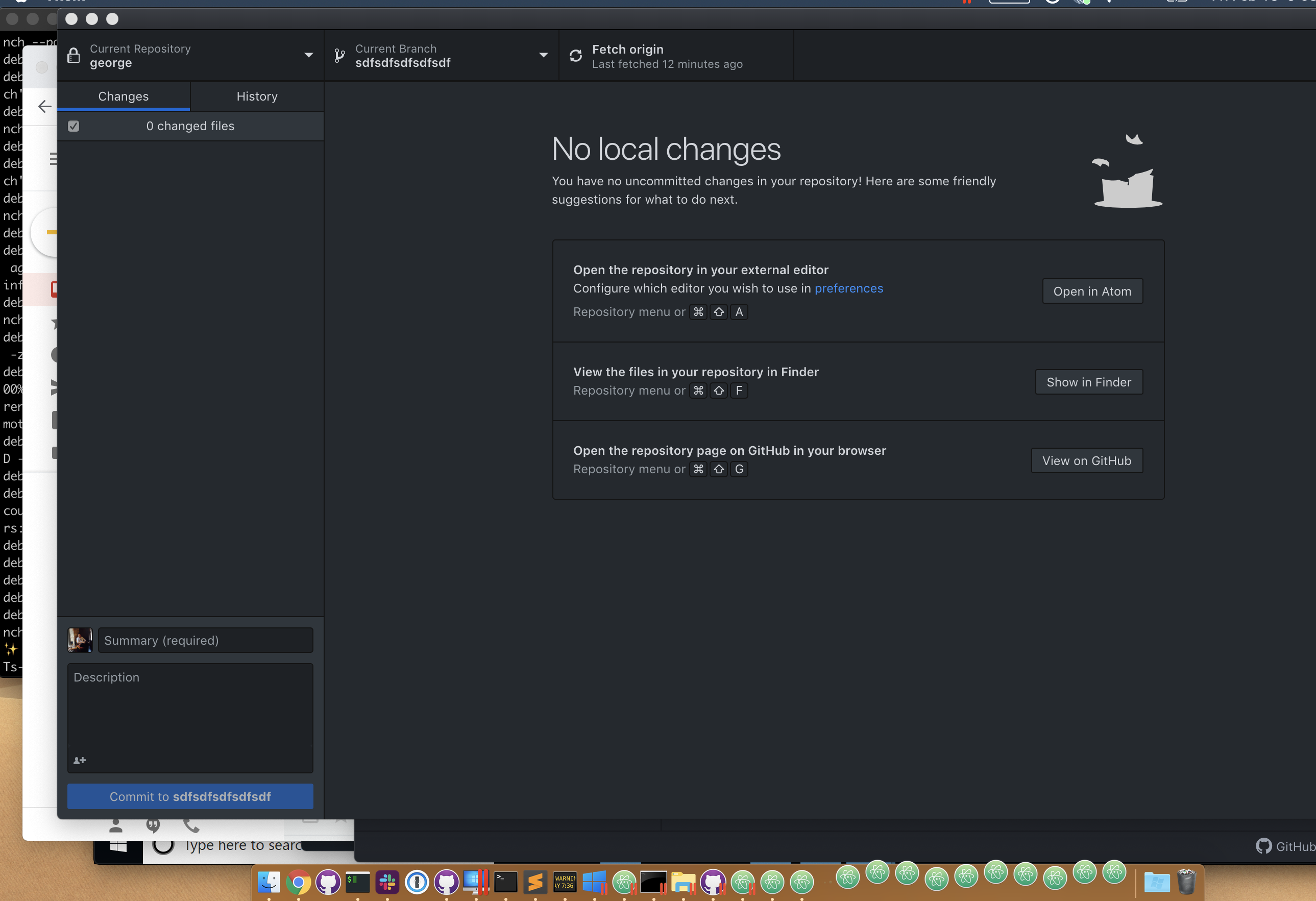The height and width of the screenshot is (901, 1316).
Task: Open Slack from the dock
Action: point(387,882)
